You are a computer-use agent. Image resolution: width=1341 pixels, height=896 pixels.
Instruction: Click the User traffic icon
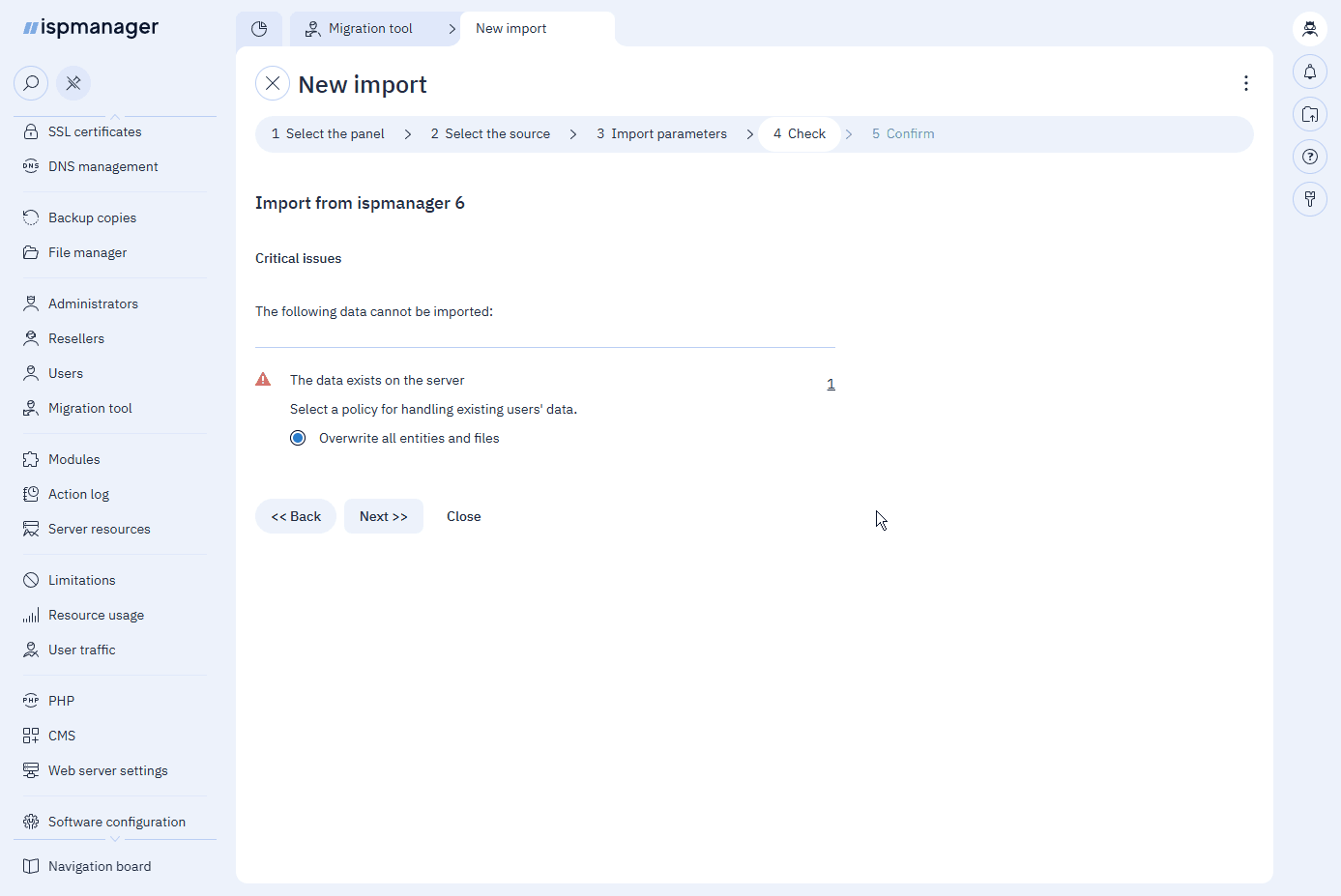(x=31, y=650)
